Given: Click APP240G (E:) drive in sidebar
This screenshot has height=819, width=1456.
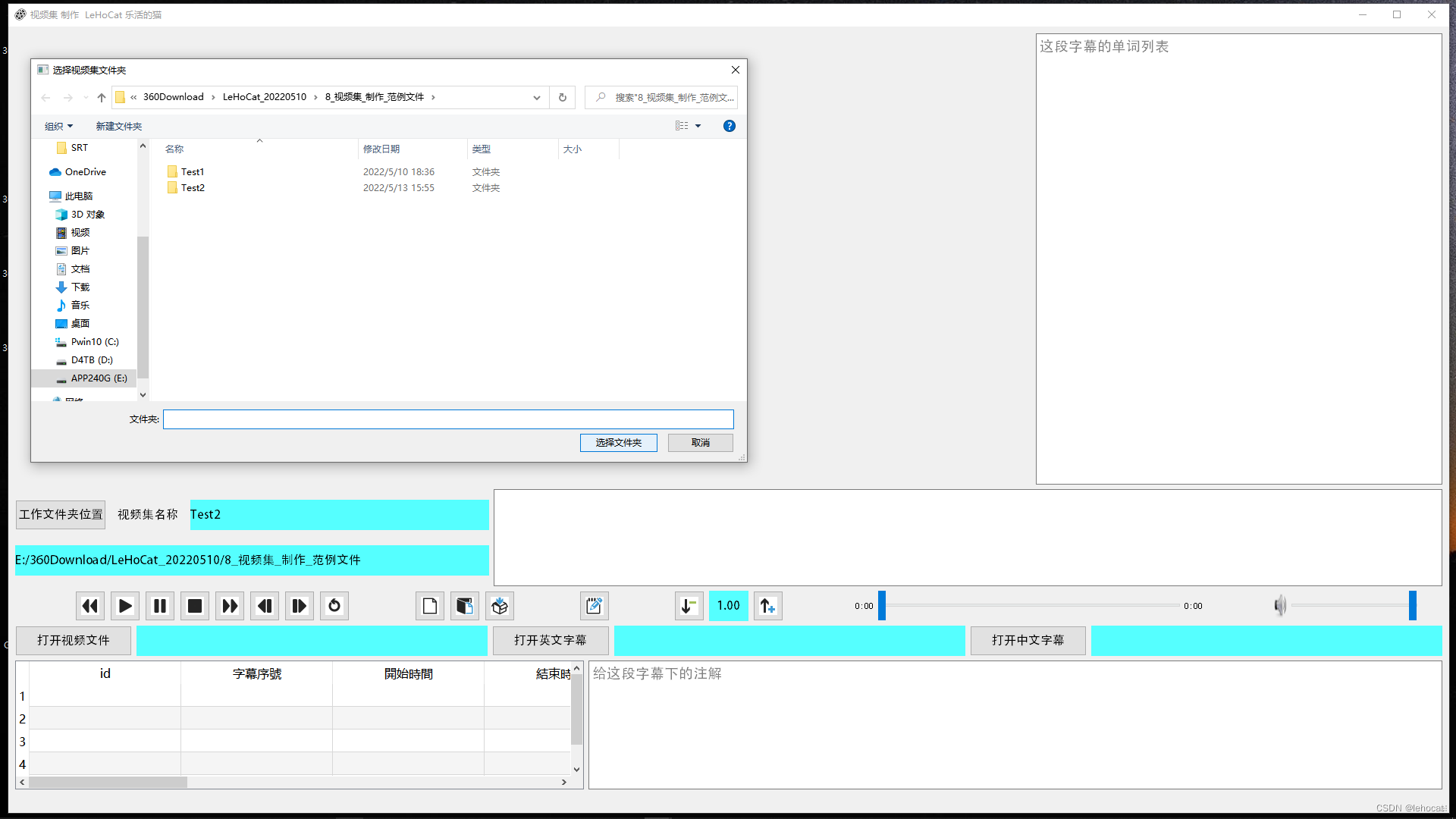Looking at the screenshot, I should click(x=99, y=378).
